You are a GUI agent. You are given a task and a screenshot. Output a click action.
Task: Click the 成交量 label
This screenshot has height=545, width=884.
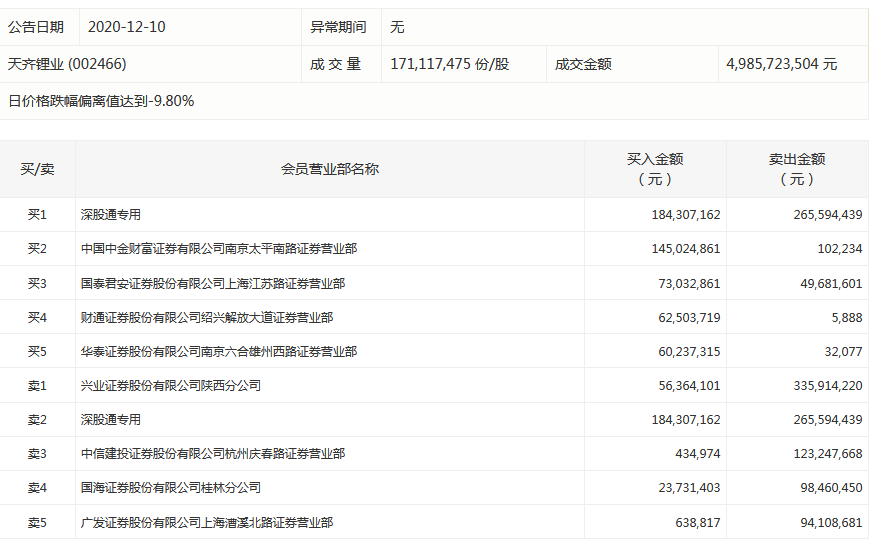tap(335, 64)
